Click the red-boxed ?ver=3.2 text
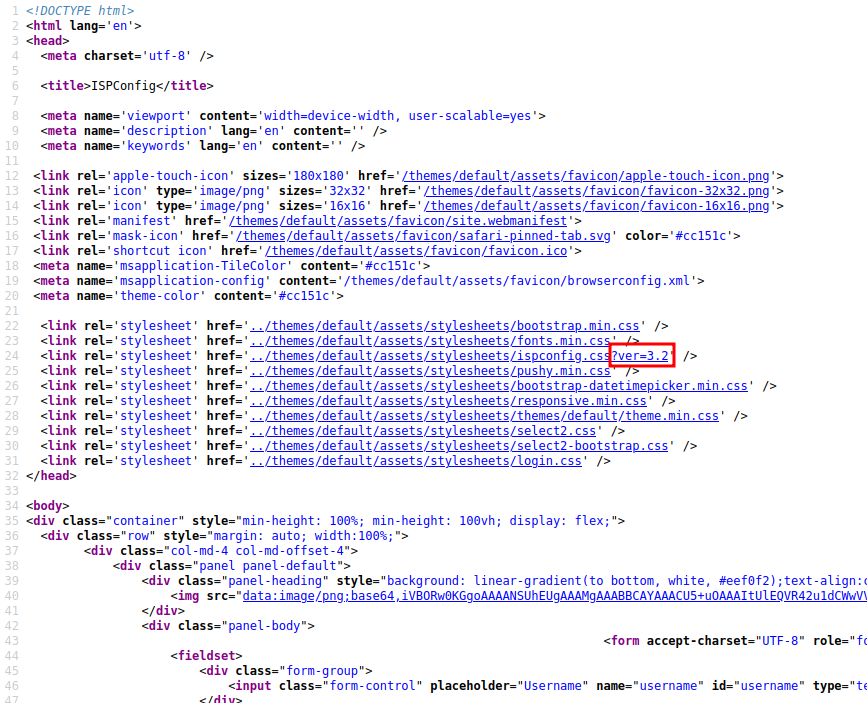This screenshot has width=867, height=703. [643, 356]
